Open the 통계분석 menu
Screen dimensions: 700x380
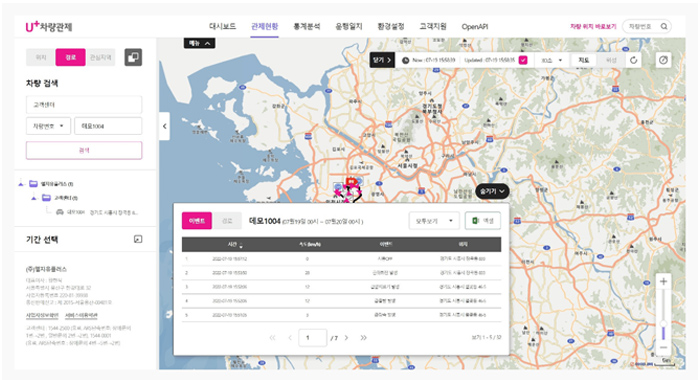click(x=306, y=26)
